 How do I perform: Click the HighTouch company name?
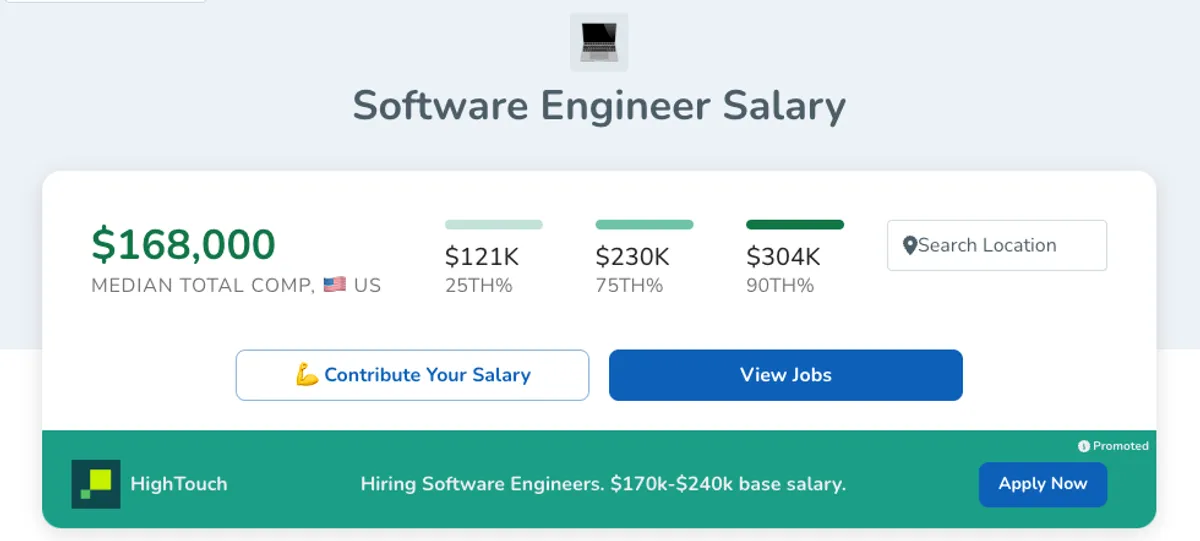pos(179,484)
